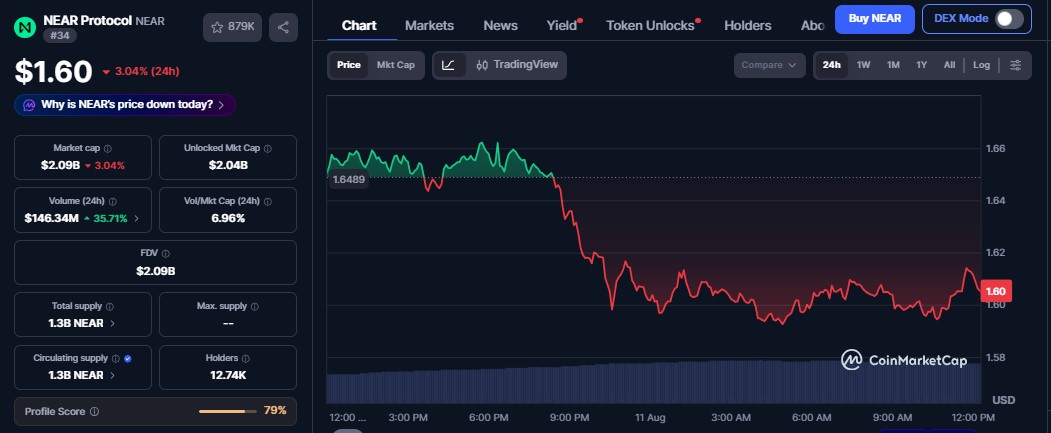The width and height of the screenshot is (1051, 433).
Task: Open info icon next to Market cap
Action: [108, 148]
